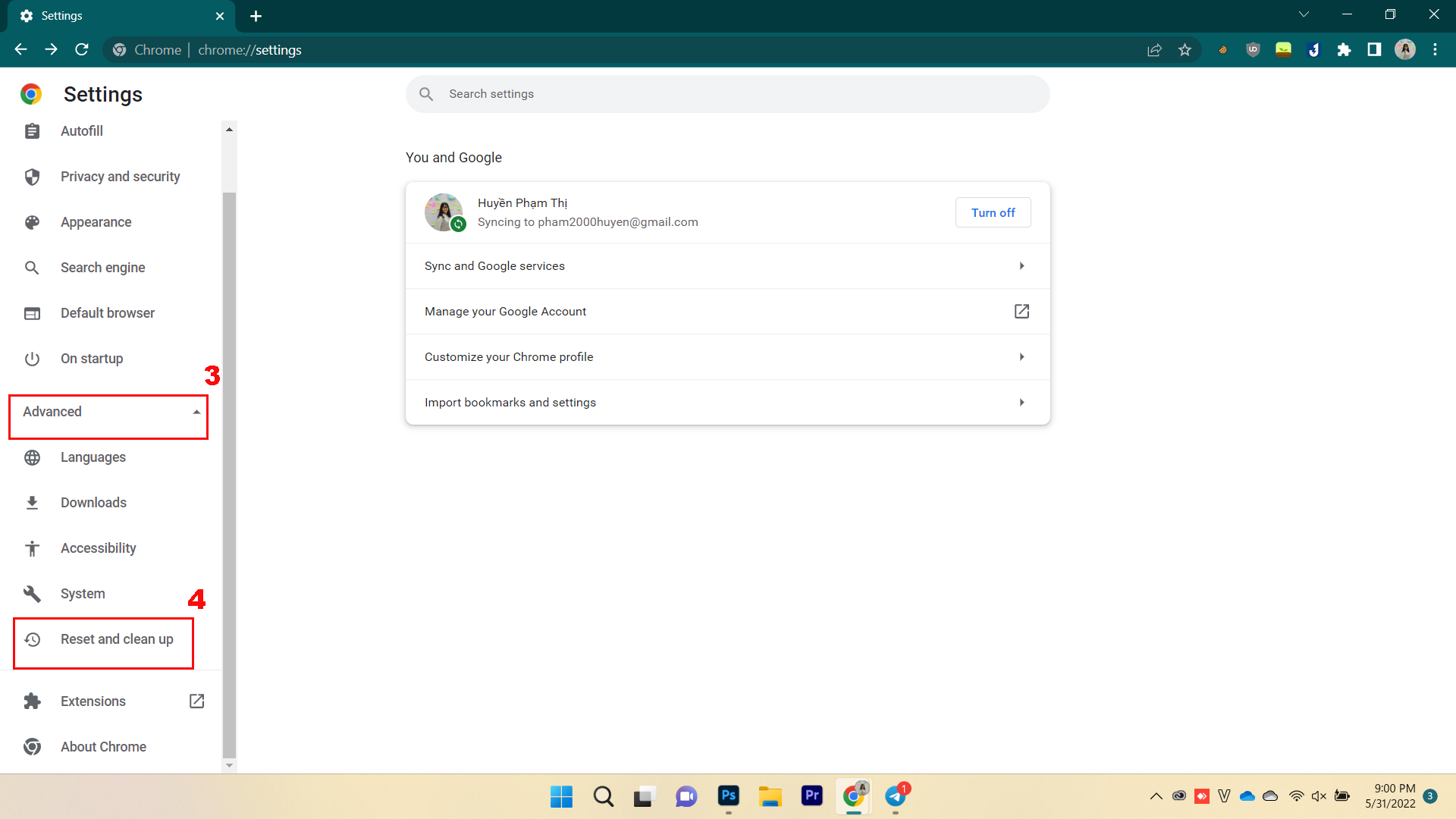The height and width of the screenshot is (819, 1456).
Task: Open Photoshop from the taskbar
Action: coord(728,795)
